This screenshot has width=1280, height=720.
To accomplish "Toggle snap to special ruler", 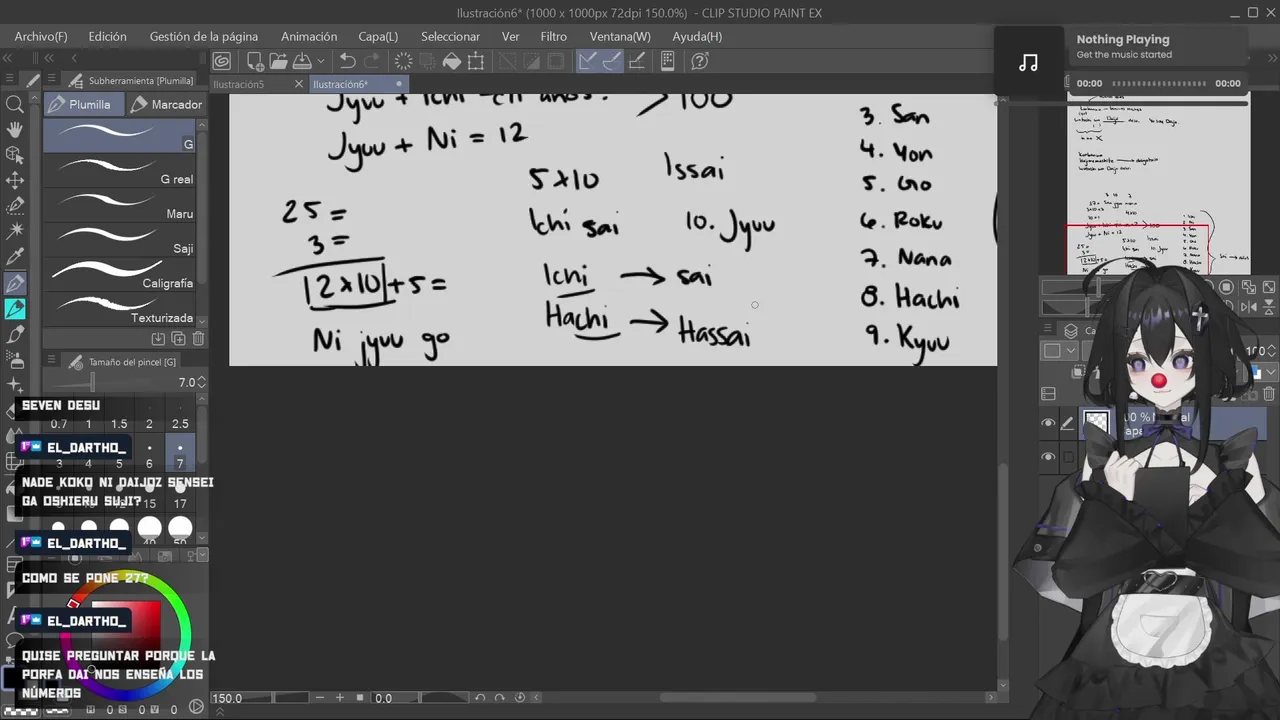I will pos(612,61).
